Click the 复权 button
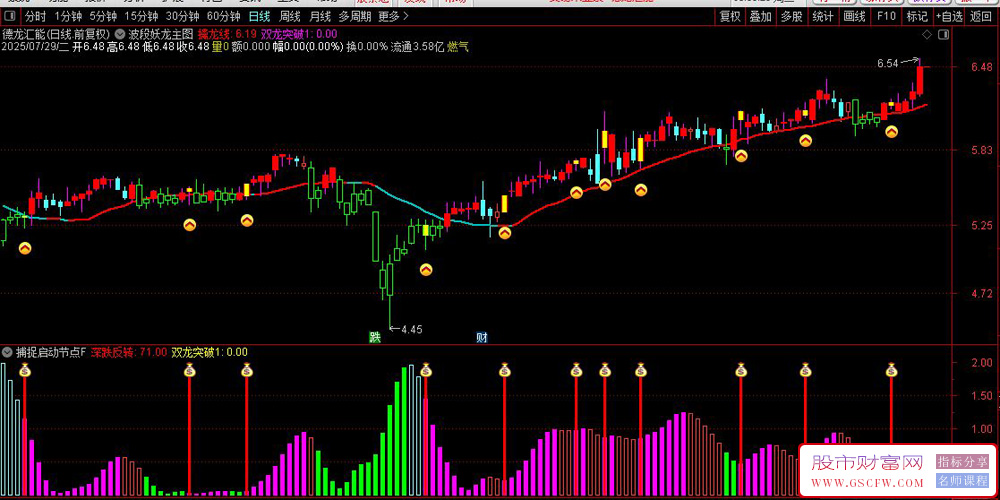 (x=730, y=17)
